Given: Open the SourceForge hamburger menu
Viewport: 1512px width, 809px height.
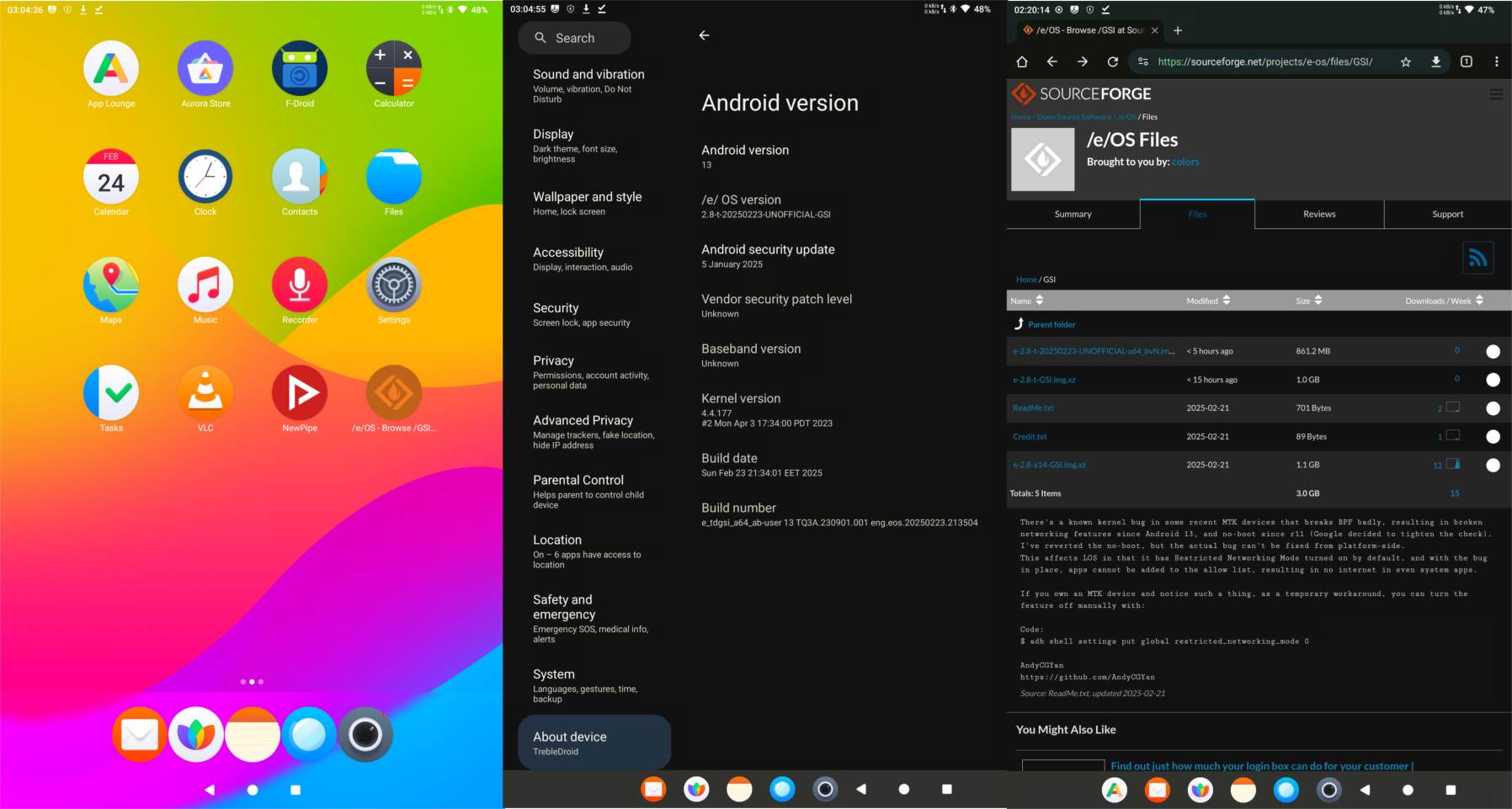Looking at the screenshot, I should coord(1496,94).
